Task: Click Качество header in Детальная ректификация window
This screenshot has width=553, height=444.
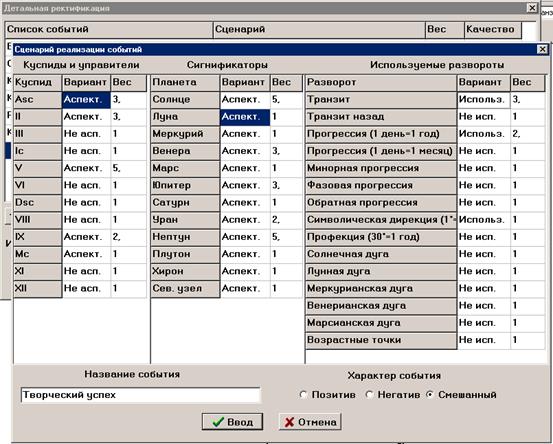Action: pyautogui.click(x=493, y=30)
